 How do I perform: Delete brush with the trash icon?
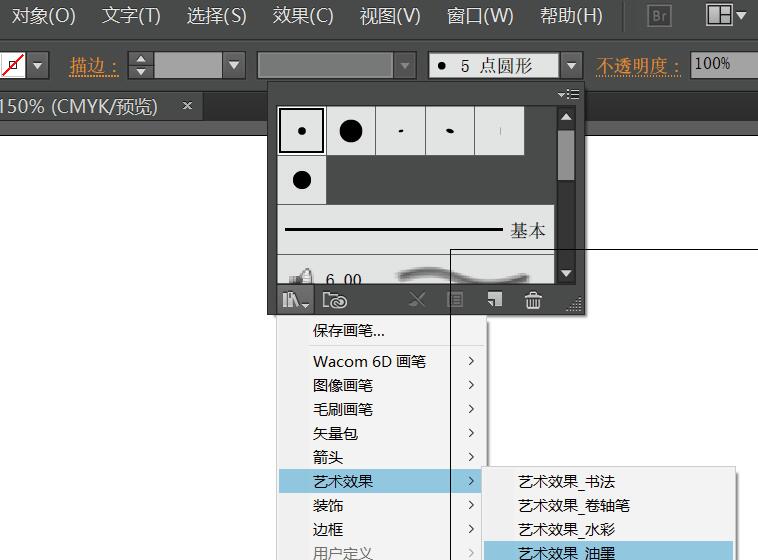coord(534,300)
